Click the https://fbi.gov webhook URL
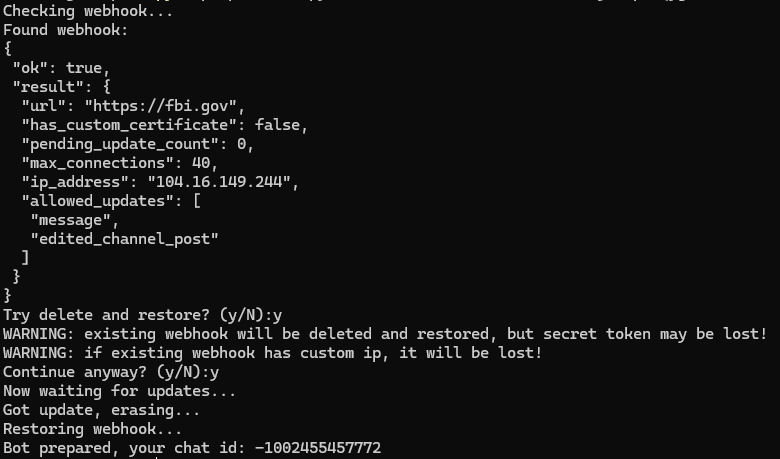Viewport: 780px width, 459px height. [x=164, y=105]
